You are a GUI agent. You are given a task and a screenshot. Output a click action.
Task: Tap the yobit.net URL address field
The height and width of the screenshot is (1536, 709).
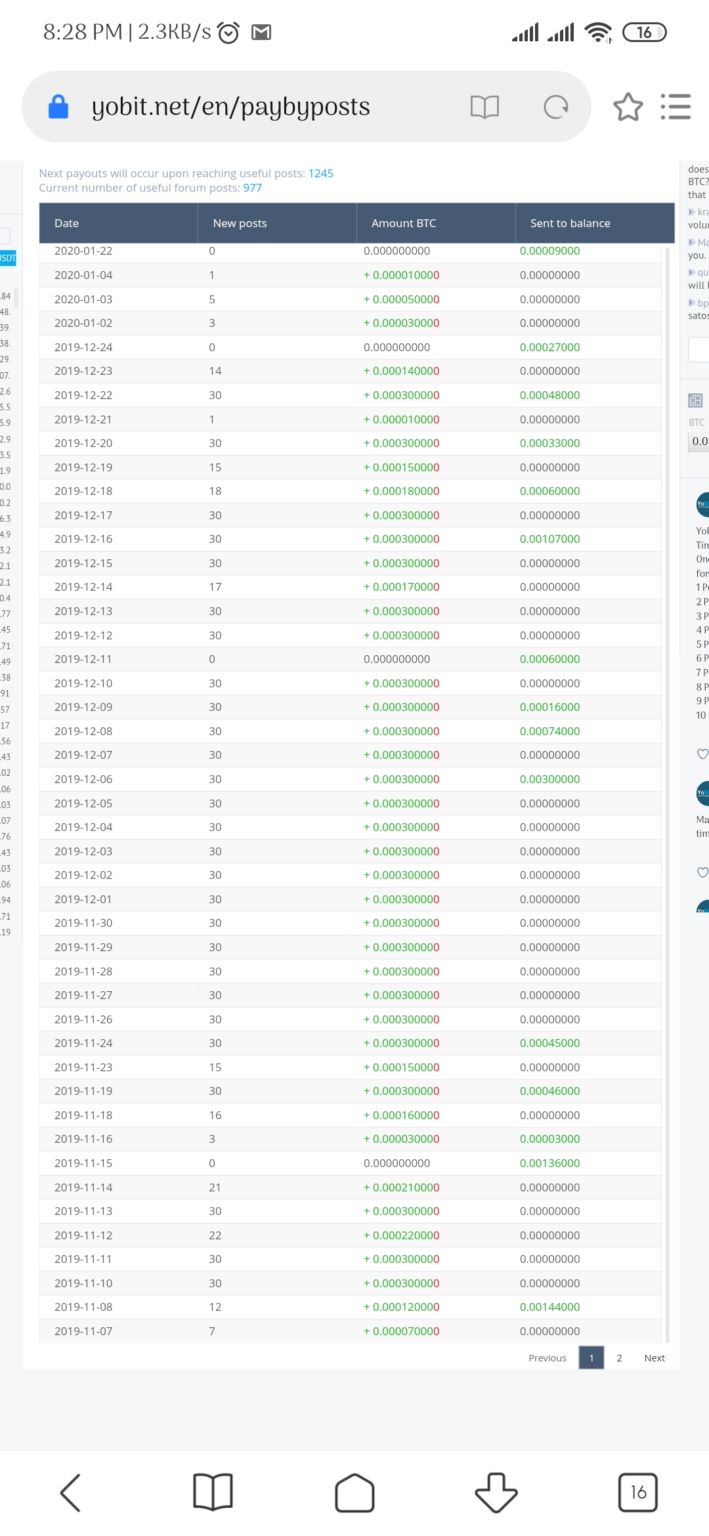click(x=231, y=107)
